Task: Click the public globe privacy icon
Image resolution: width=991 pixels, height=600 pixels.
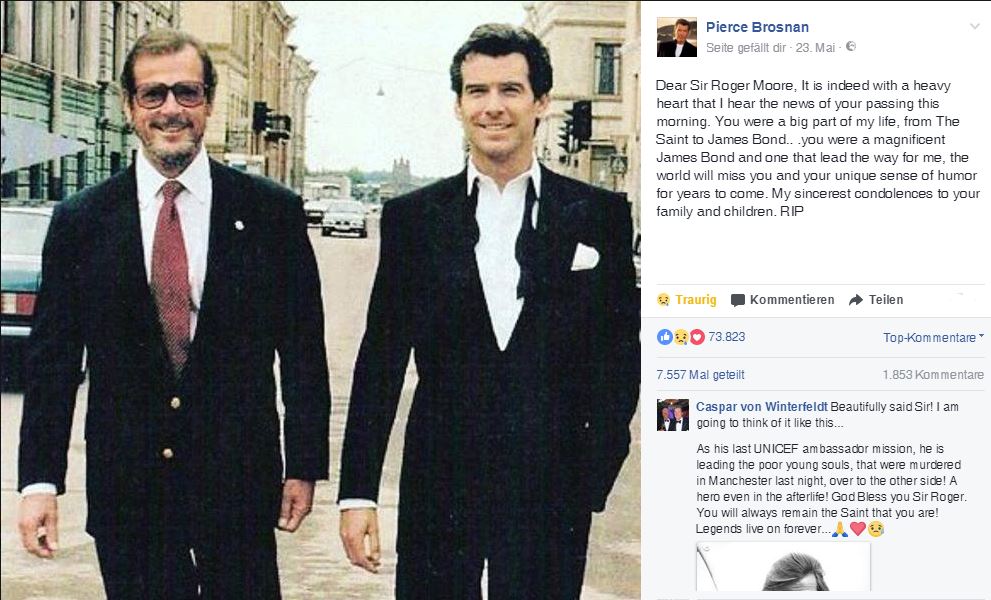Action: [851, 46]
